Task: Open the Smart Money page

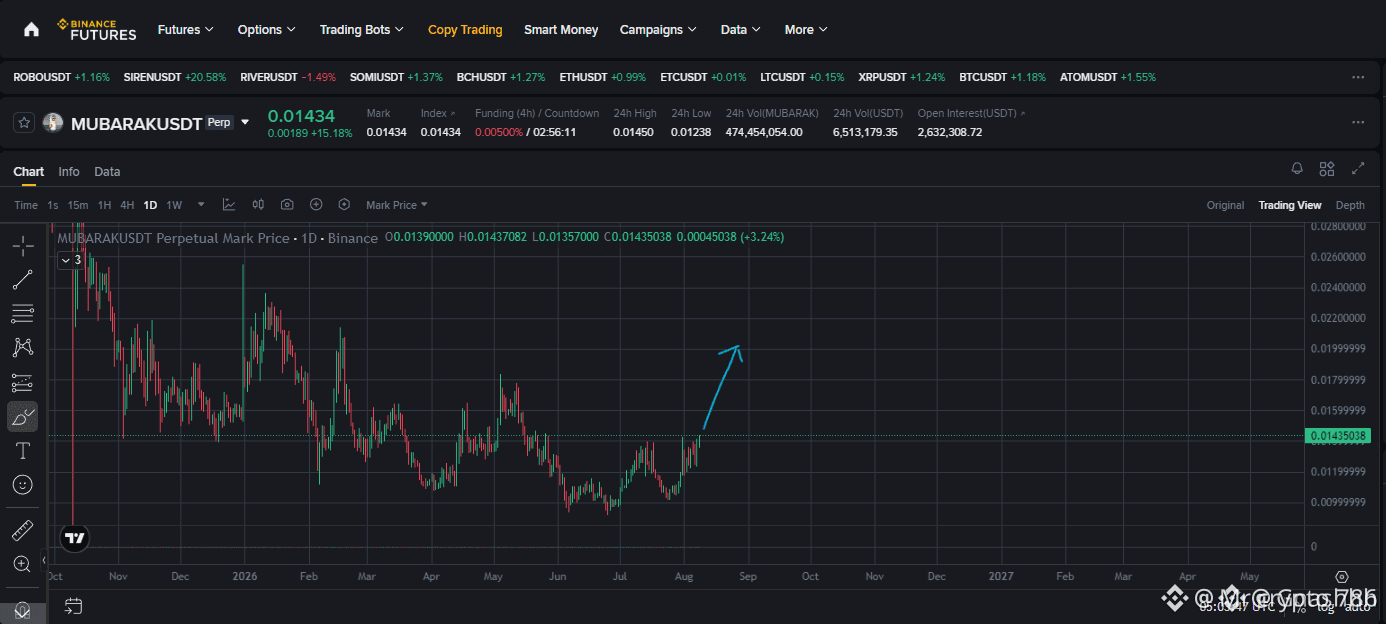Action: click(561, 30)
